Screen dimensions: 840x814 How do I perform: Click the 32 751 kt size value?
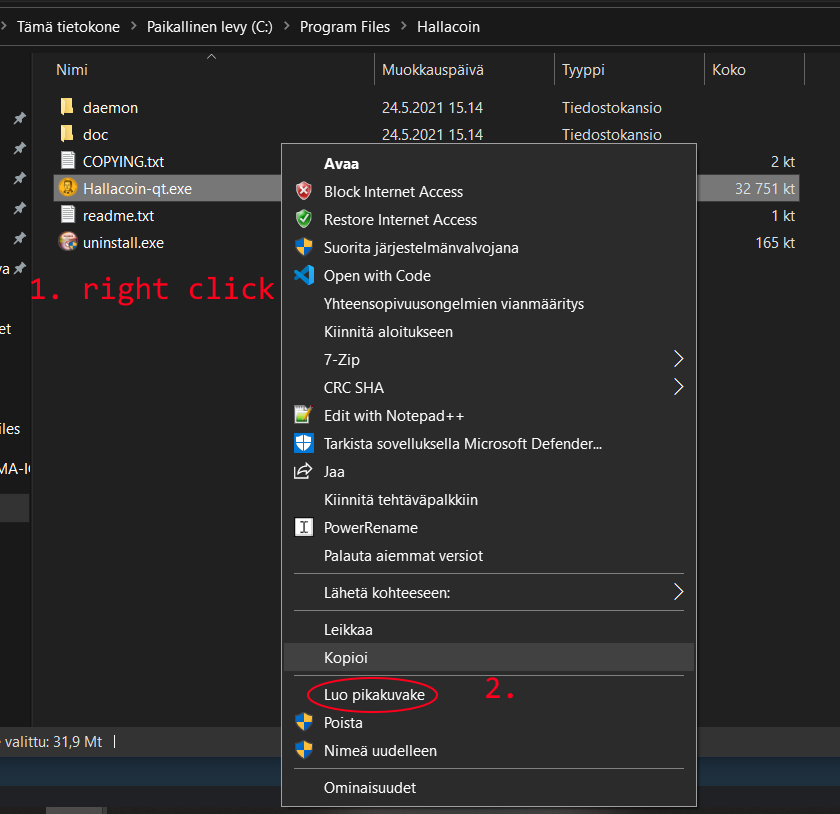[764, 189]
